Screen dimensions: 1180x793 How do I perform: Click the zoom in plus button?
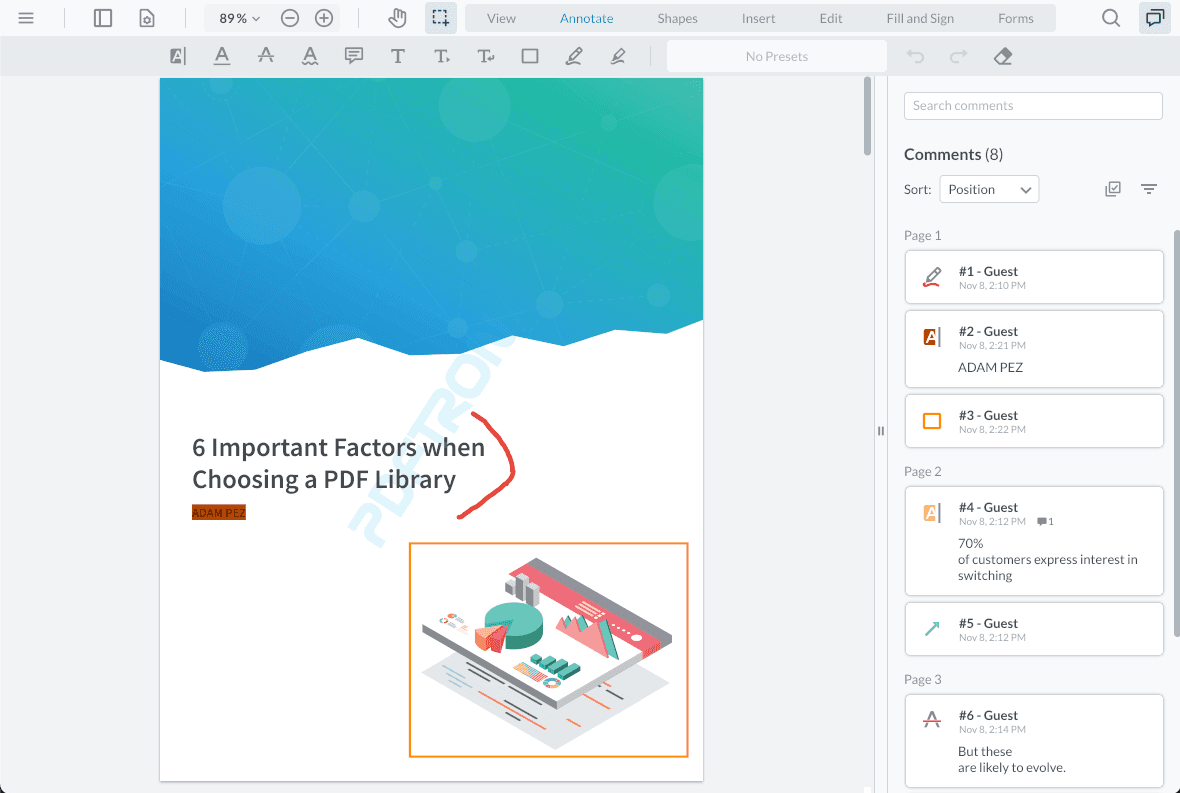(324, 18)
